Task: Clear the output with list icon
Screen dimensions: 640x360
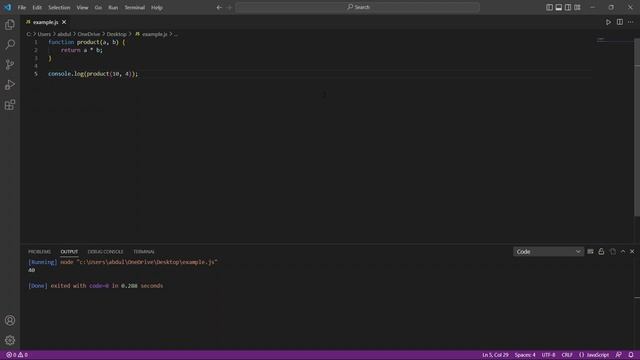Action: pyautogui.click(x=590, y=251)
